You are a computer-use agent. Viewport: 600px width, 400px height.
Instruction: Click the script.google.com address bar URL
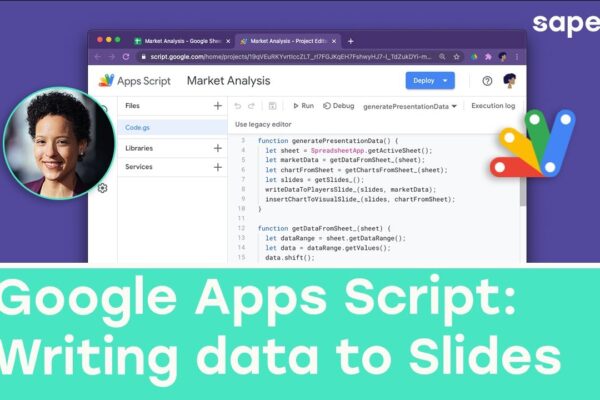pos(291,57)
